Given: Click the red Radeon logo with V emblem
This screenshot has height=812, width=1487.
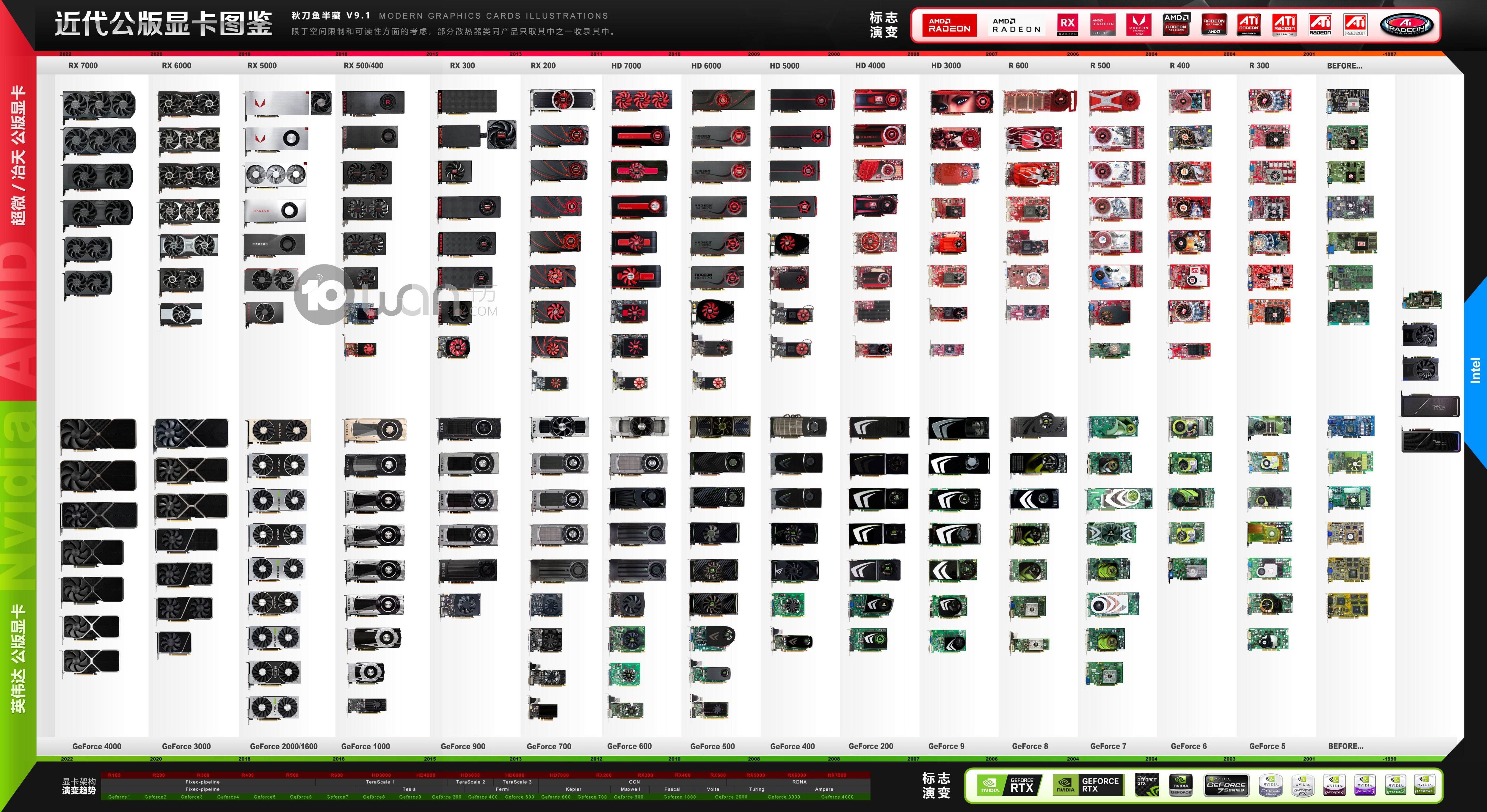Looking at the screenshot, I should (1139, 25).
